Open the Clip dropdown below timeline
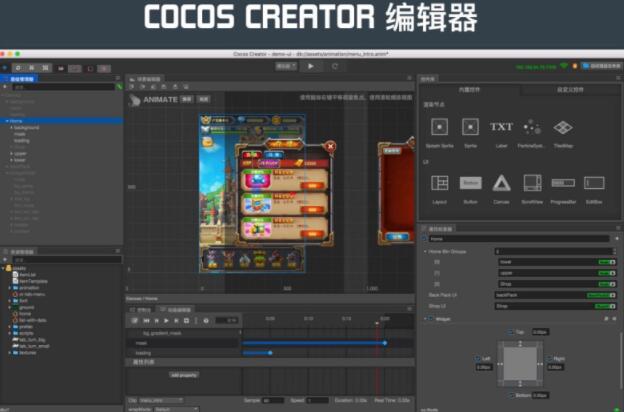 161,400
